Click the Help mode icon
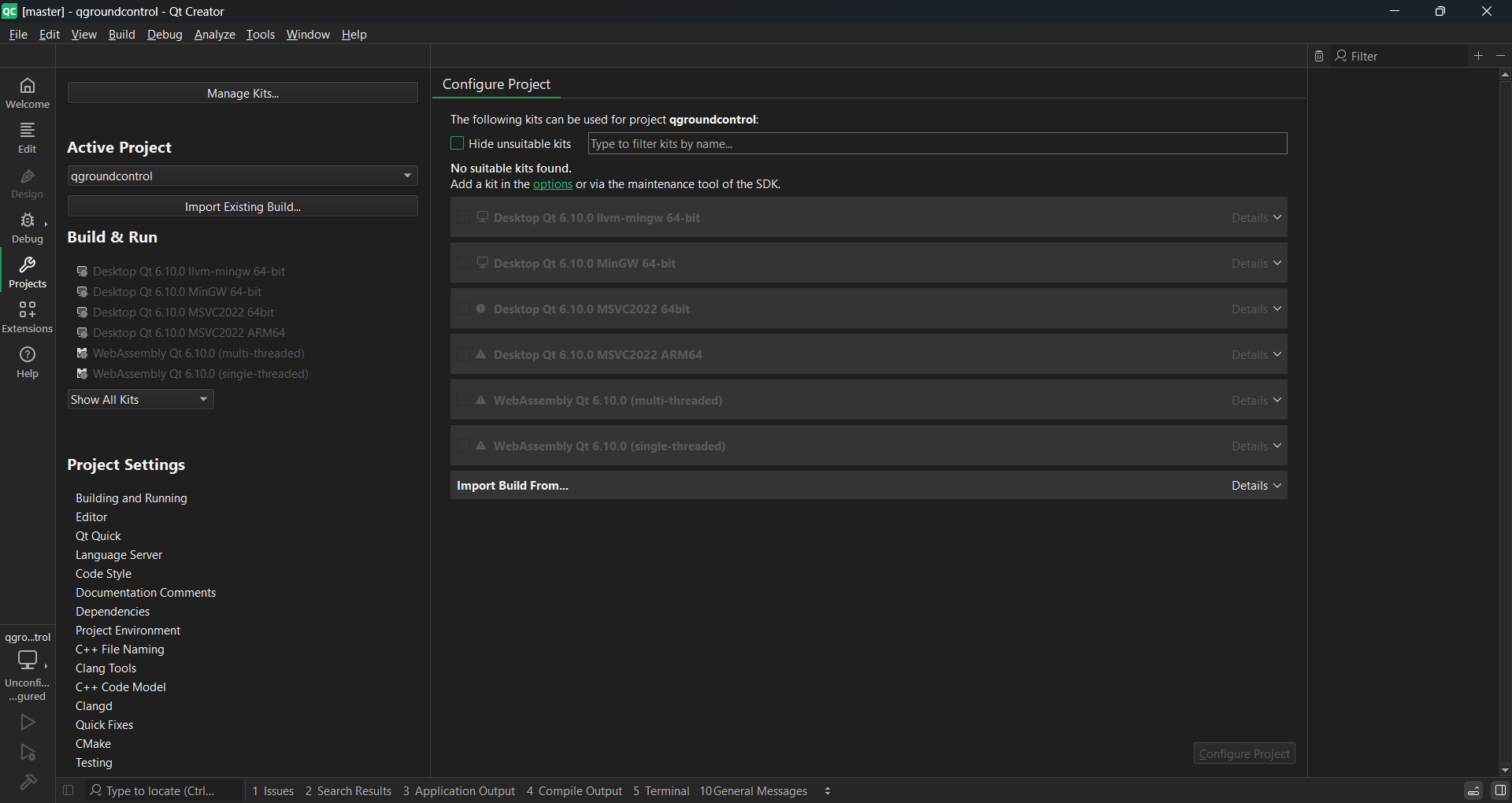Screen dimensions: 1512x803 click(28, 362)
